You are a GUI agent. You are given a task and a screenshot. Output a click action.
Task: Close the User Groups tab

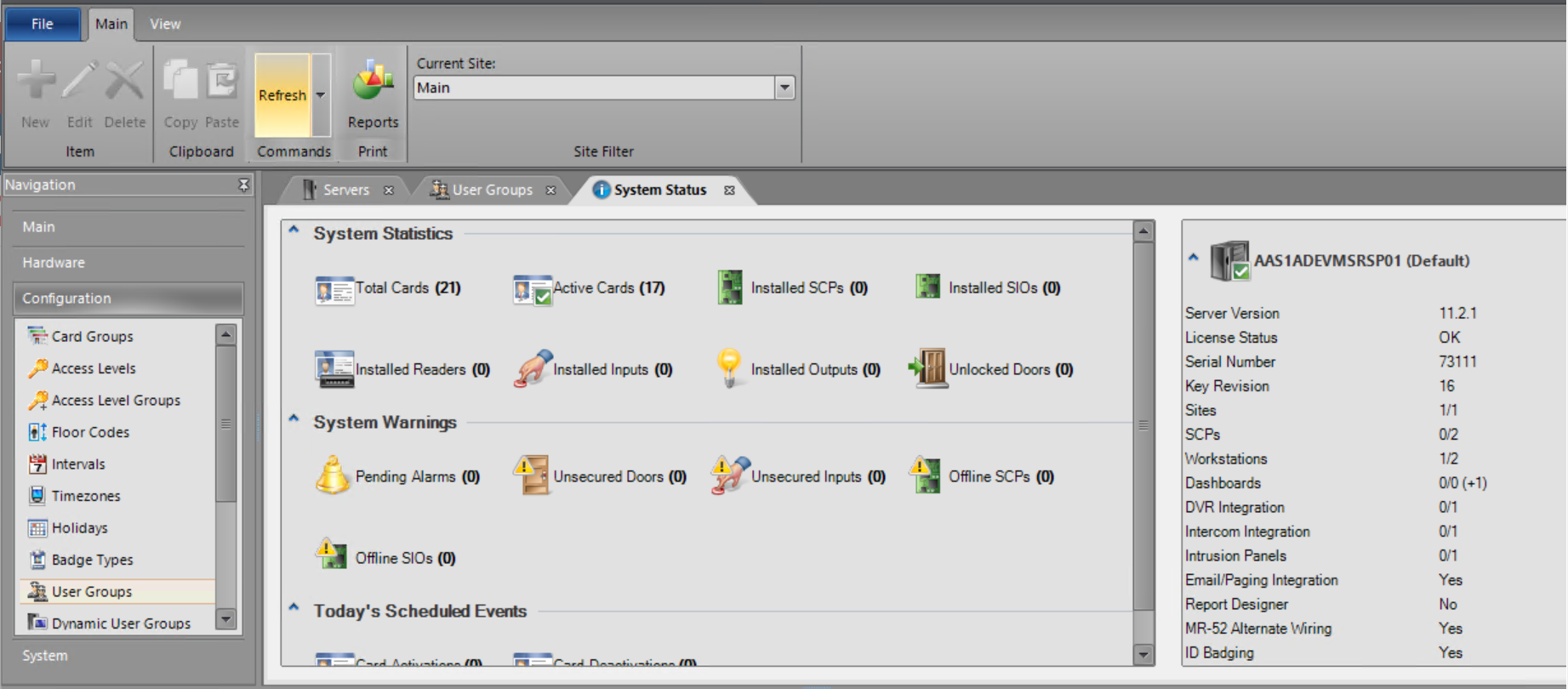pyautogui.click(x=550, y=191)
